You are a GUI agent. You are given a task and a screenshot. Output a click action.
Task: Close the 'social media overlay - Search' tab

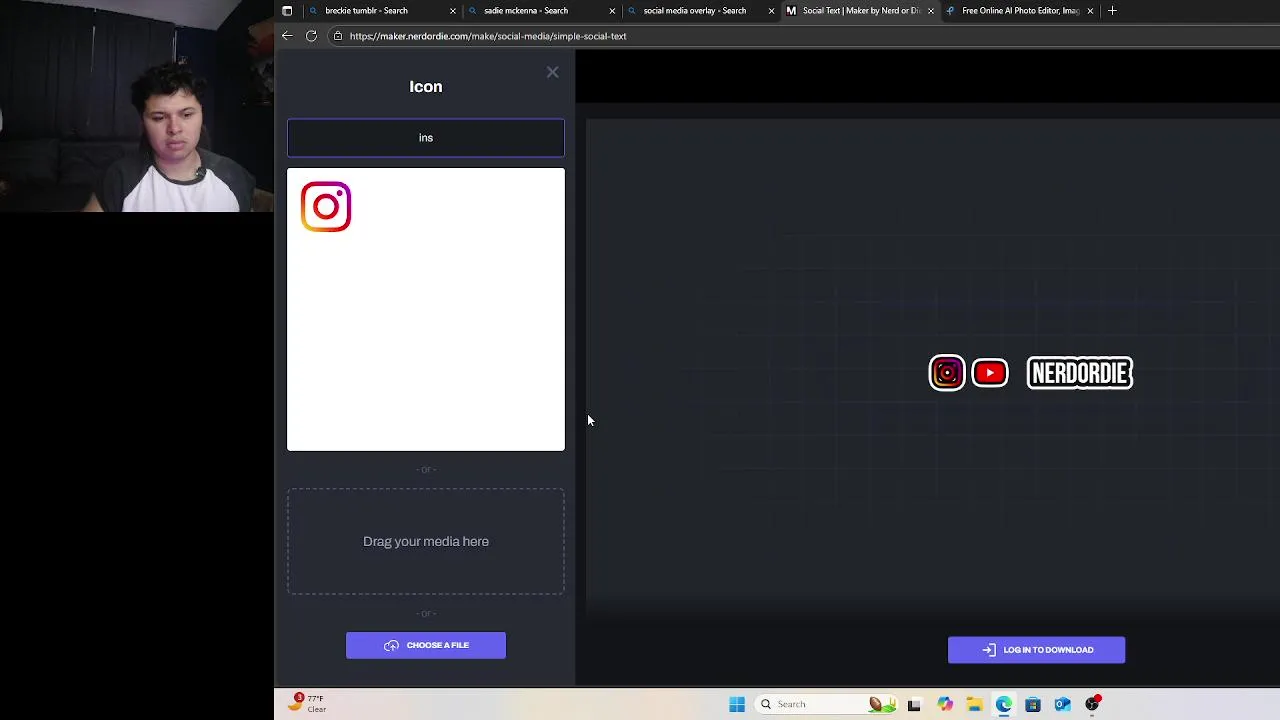tap(771, 11)
